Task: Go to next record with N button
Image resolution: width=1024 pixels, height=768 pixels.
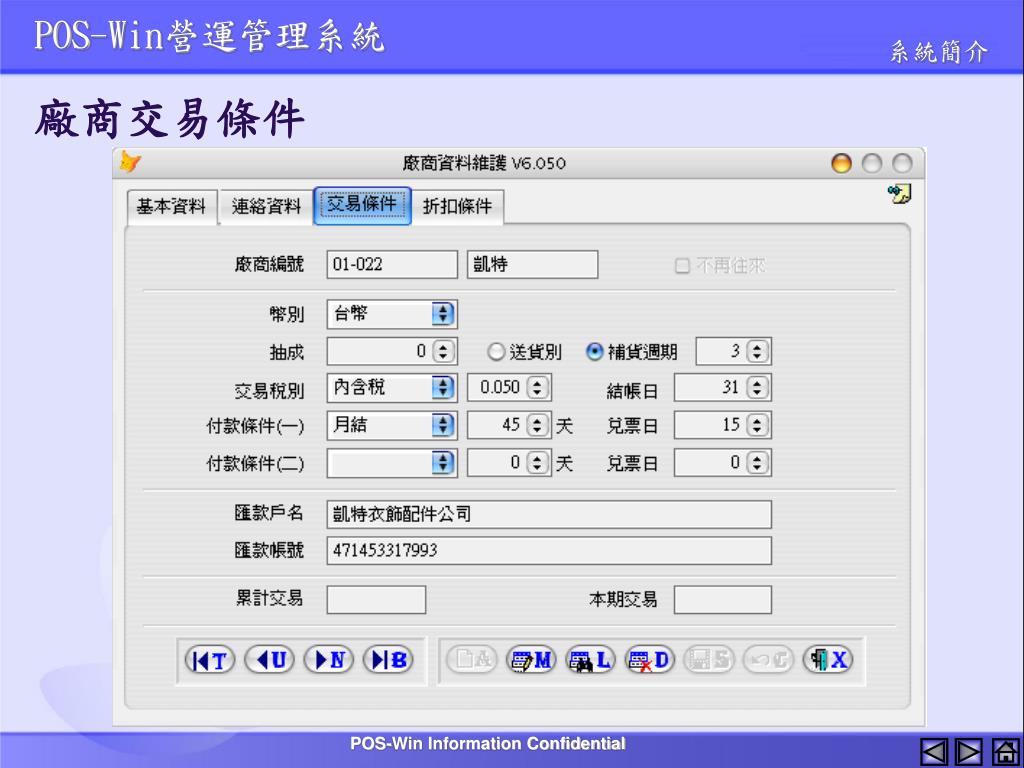Action: point(328,660)
